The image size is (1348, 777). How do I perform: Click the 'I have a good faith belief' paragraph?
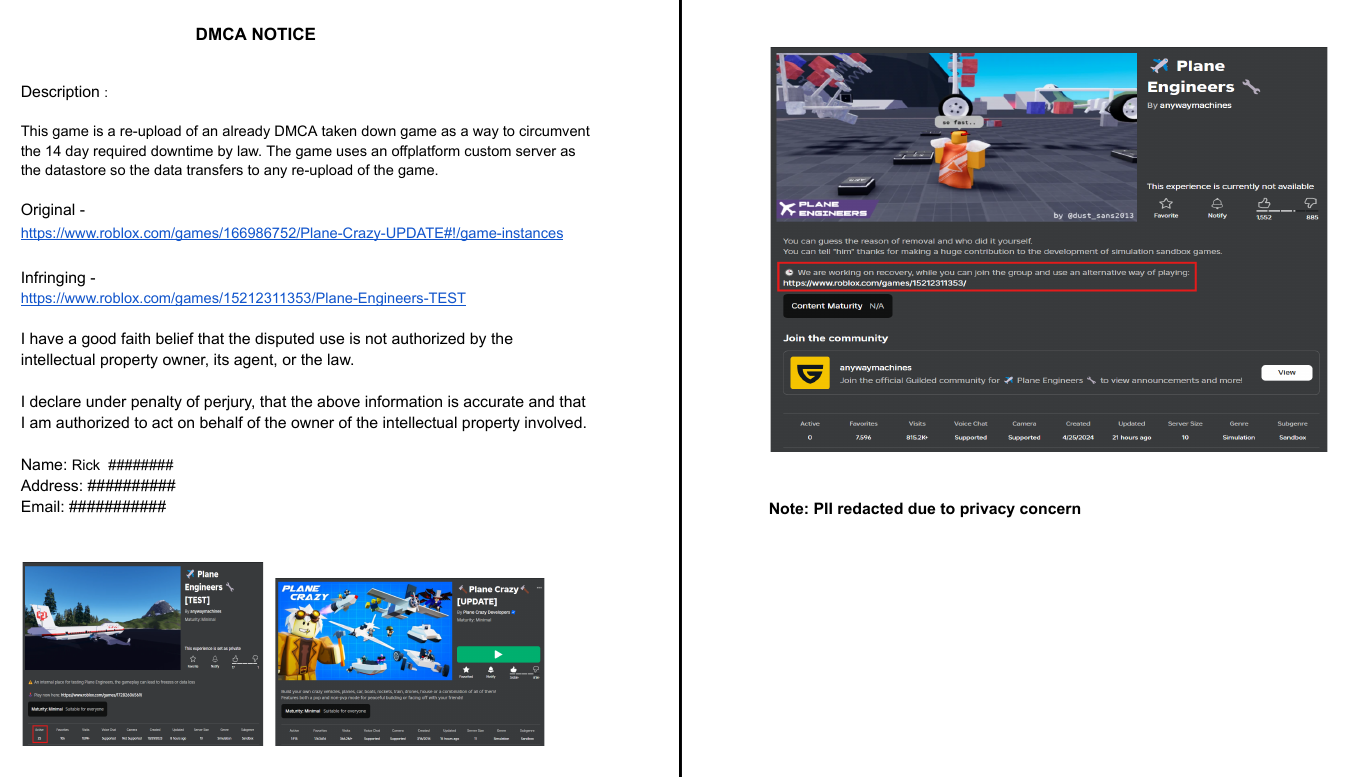[267, 349]
